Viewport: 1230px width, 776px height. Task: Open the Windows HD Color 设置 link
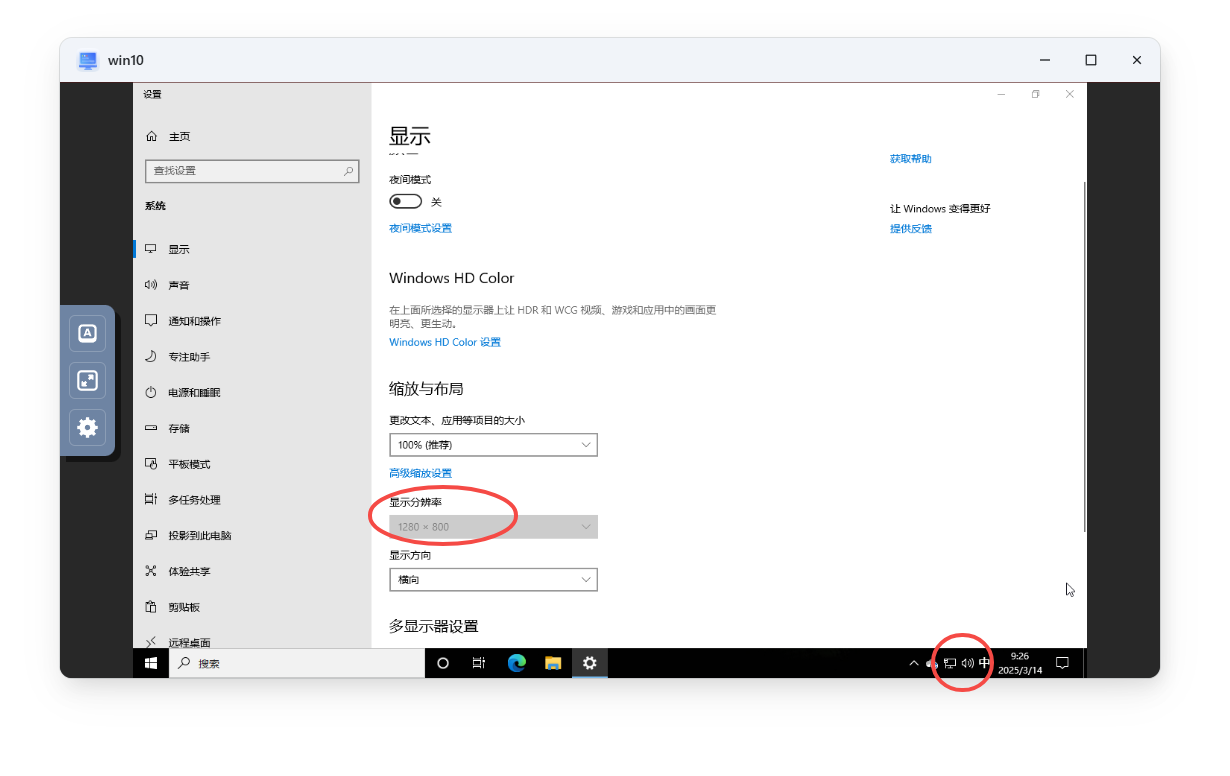(445, 342)
